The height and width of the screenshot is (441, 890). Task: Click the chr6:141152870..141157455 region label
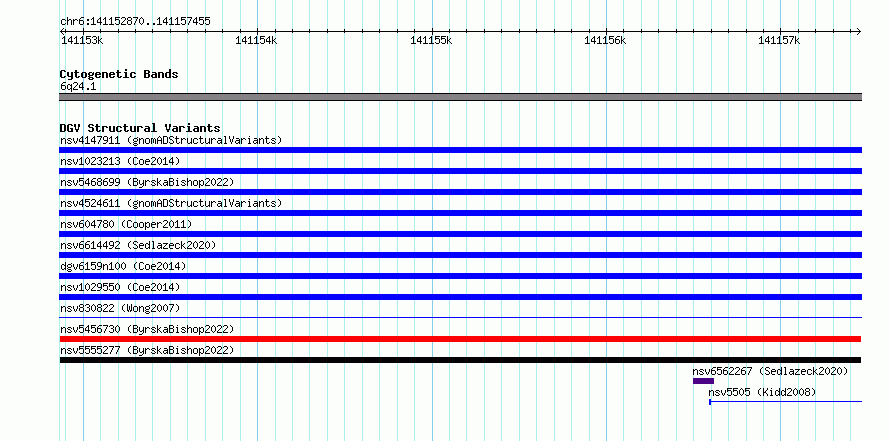pos(135,22)
